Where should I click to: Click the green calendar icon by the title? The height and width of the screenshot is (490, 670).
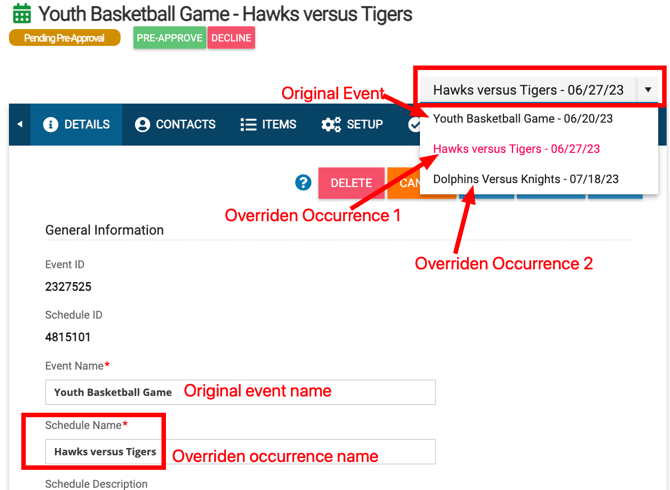pyautogui.click(x=21, y=14)
